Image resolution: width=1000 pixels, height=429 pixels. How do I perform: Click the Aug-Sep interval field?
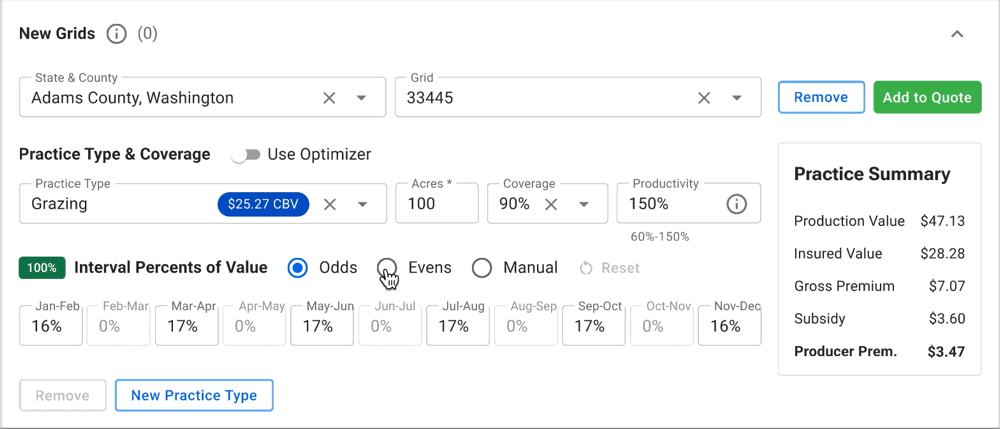pyautogui.click(x=526, y=326)
